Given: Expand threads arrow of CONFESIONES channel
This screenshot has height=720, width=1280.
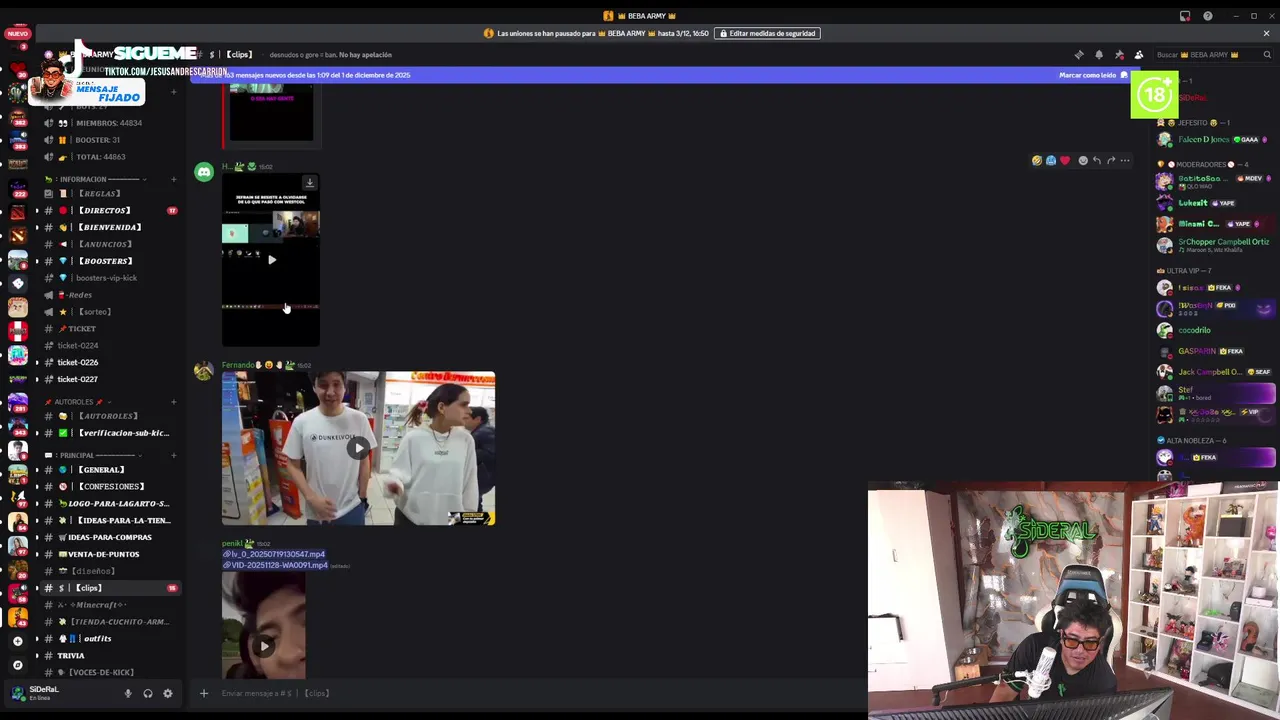Looking at the screenshot, I should [37, 486].
